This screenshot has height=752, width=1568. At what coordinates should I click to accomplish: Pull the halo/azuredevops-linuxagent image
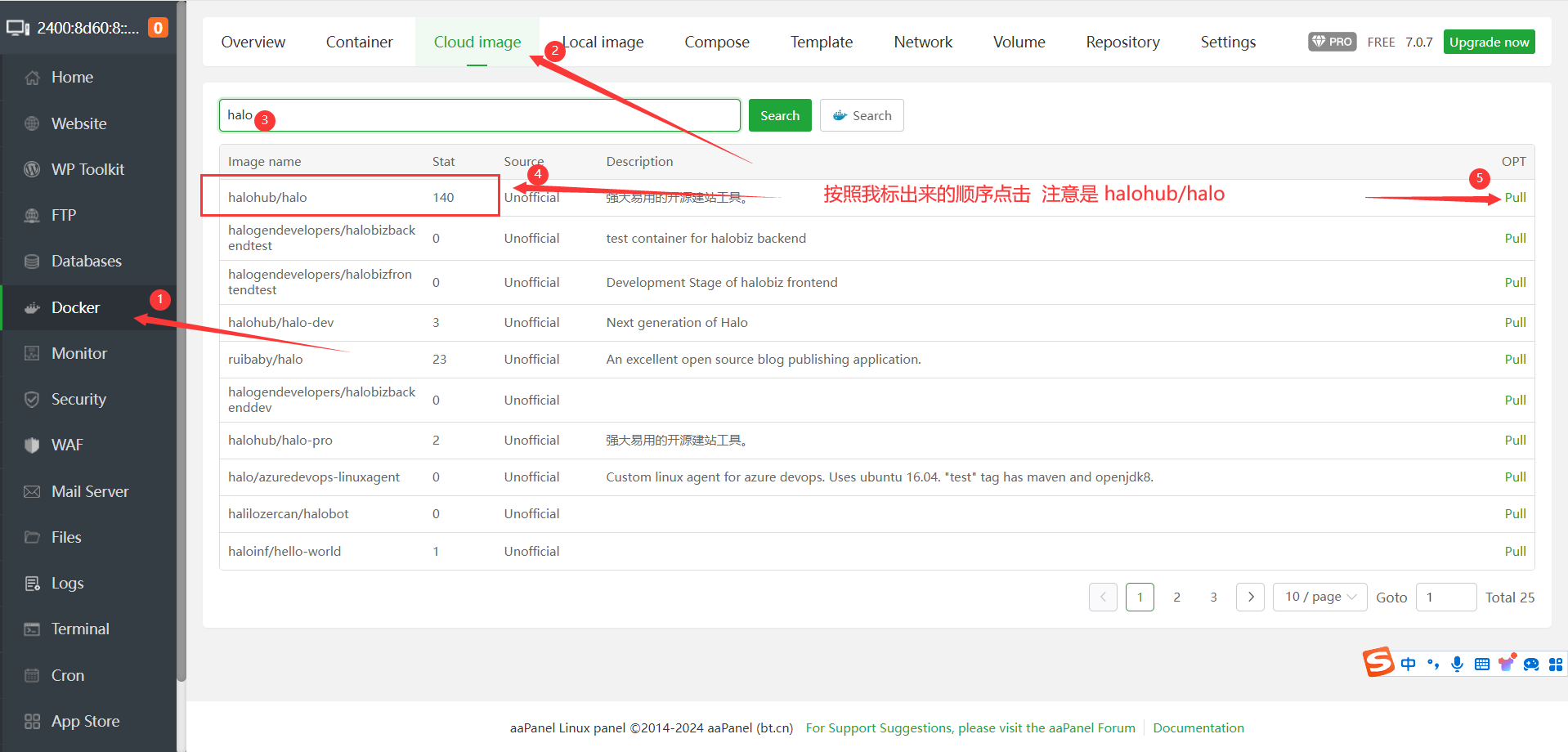(1515, 477)
